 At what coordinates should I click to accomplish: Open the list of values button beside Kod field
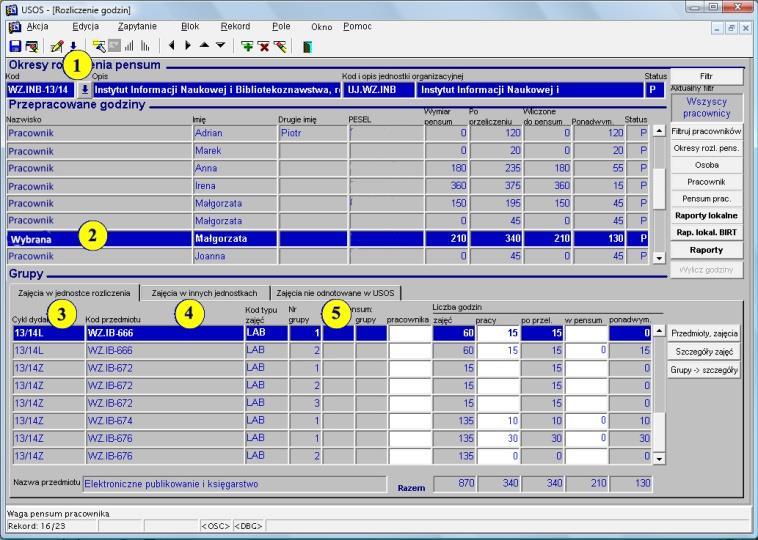(85, 90)
